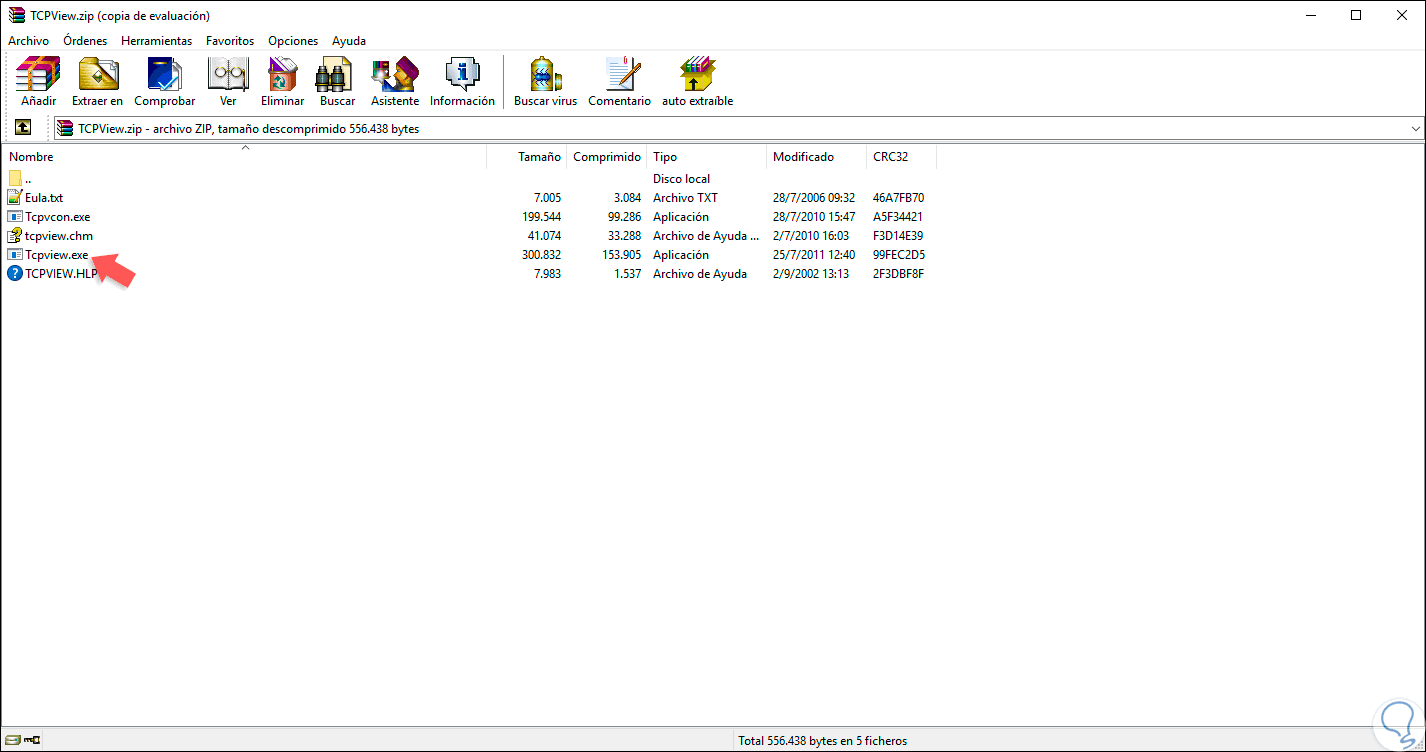Click size value "199.544"

[540, 217]
